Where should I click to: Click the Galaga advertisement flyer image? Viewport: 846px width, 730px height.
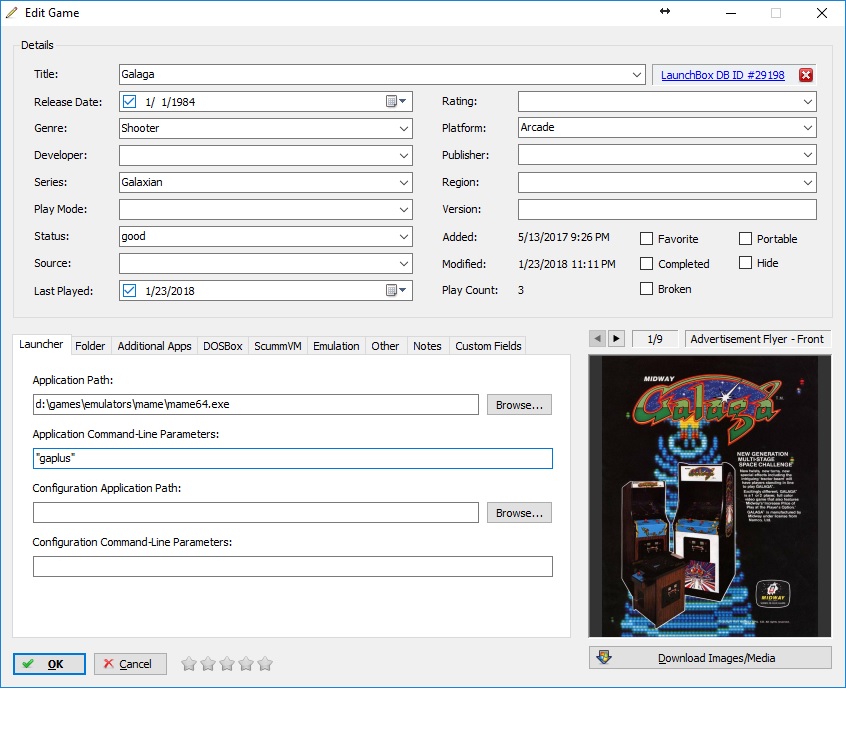(x=710, y=496)
